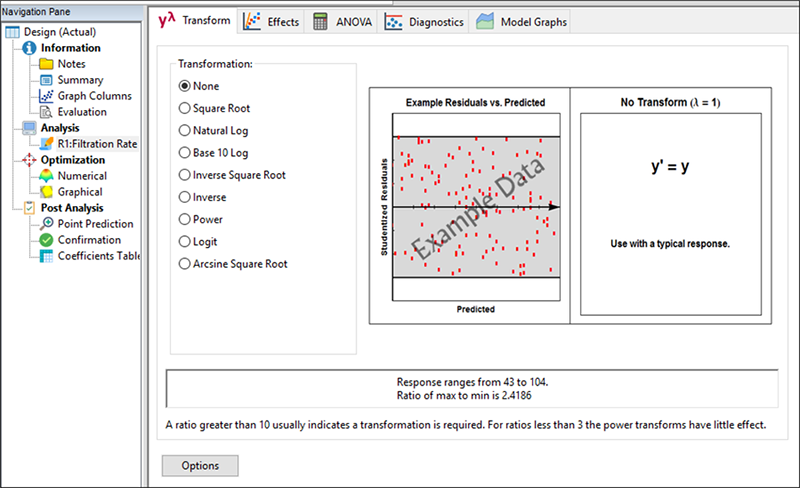Click the Information section label
This screenshot has width=800, height=488.
[x=70, y=48]
